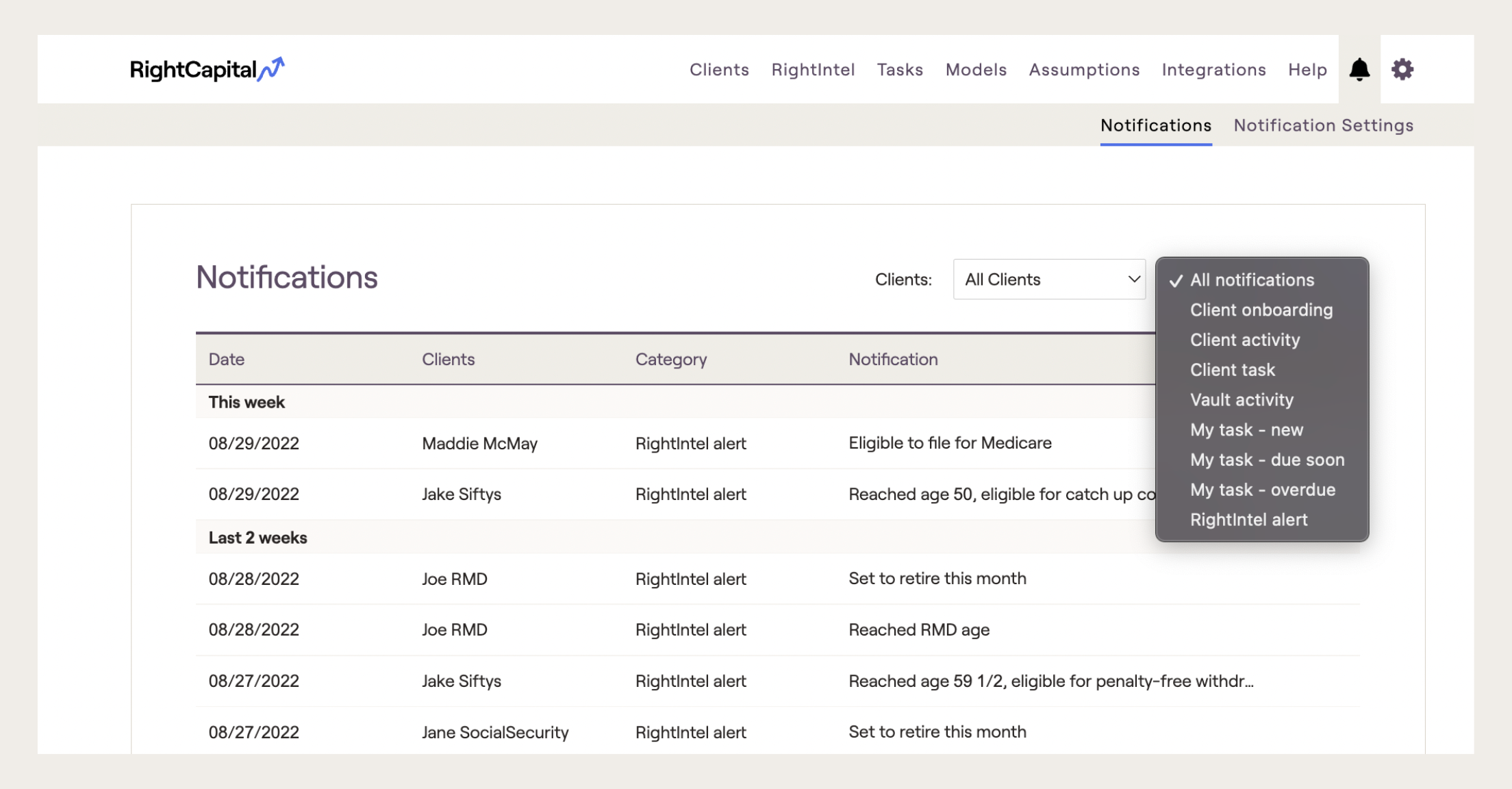
Task: Open Integrations in top navigation
Action: 1213,69
